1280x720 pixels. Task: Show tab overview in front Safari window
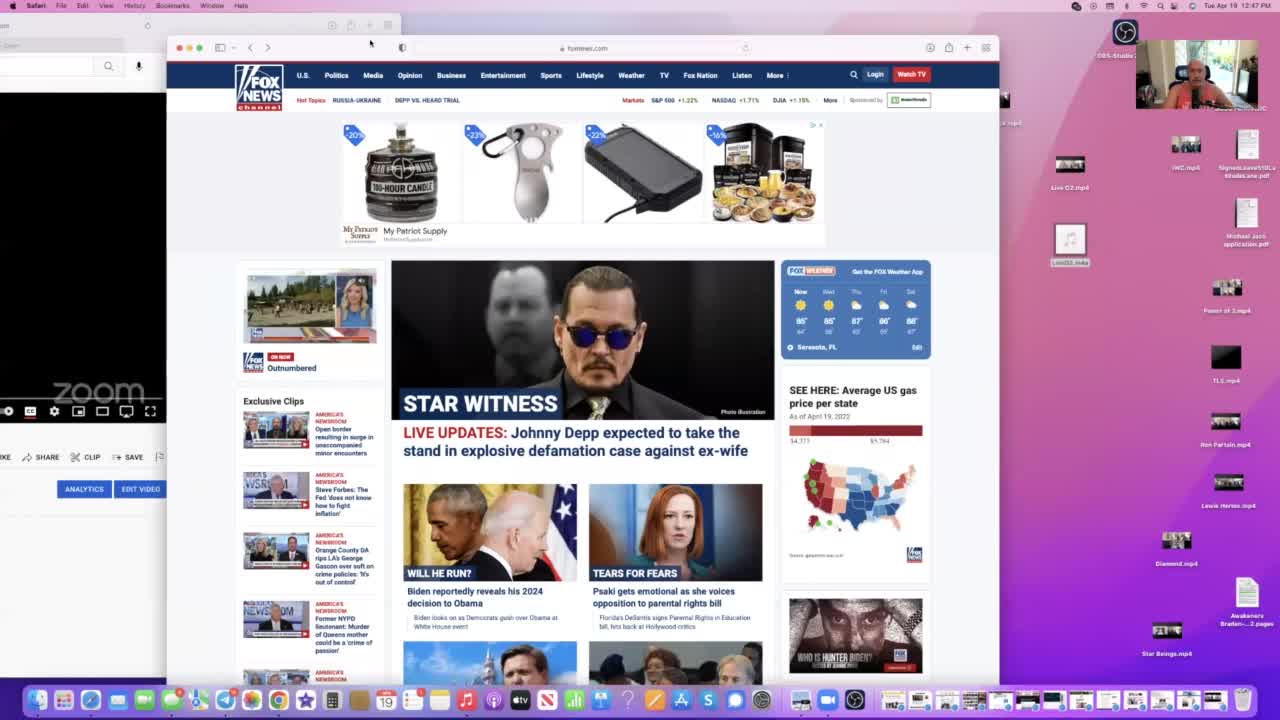point(985,48)
